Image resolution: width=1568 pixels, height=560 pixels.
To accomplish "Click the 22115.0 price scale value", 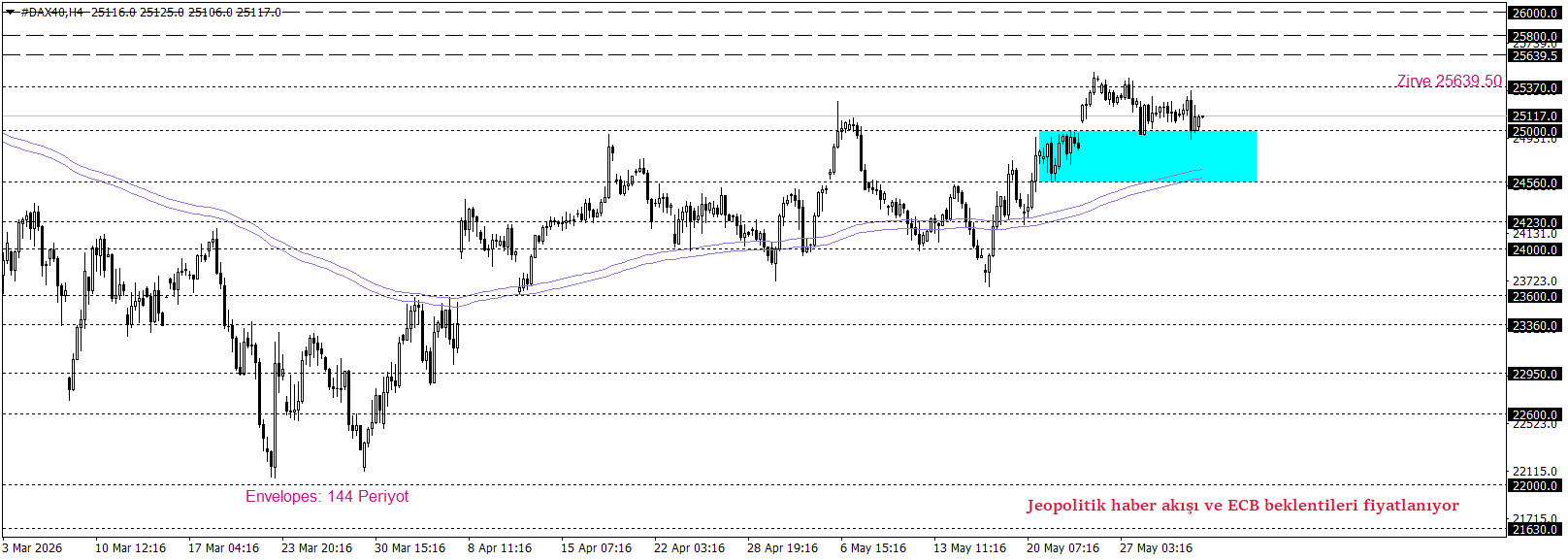I will click(1535, 472).
